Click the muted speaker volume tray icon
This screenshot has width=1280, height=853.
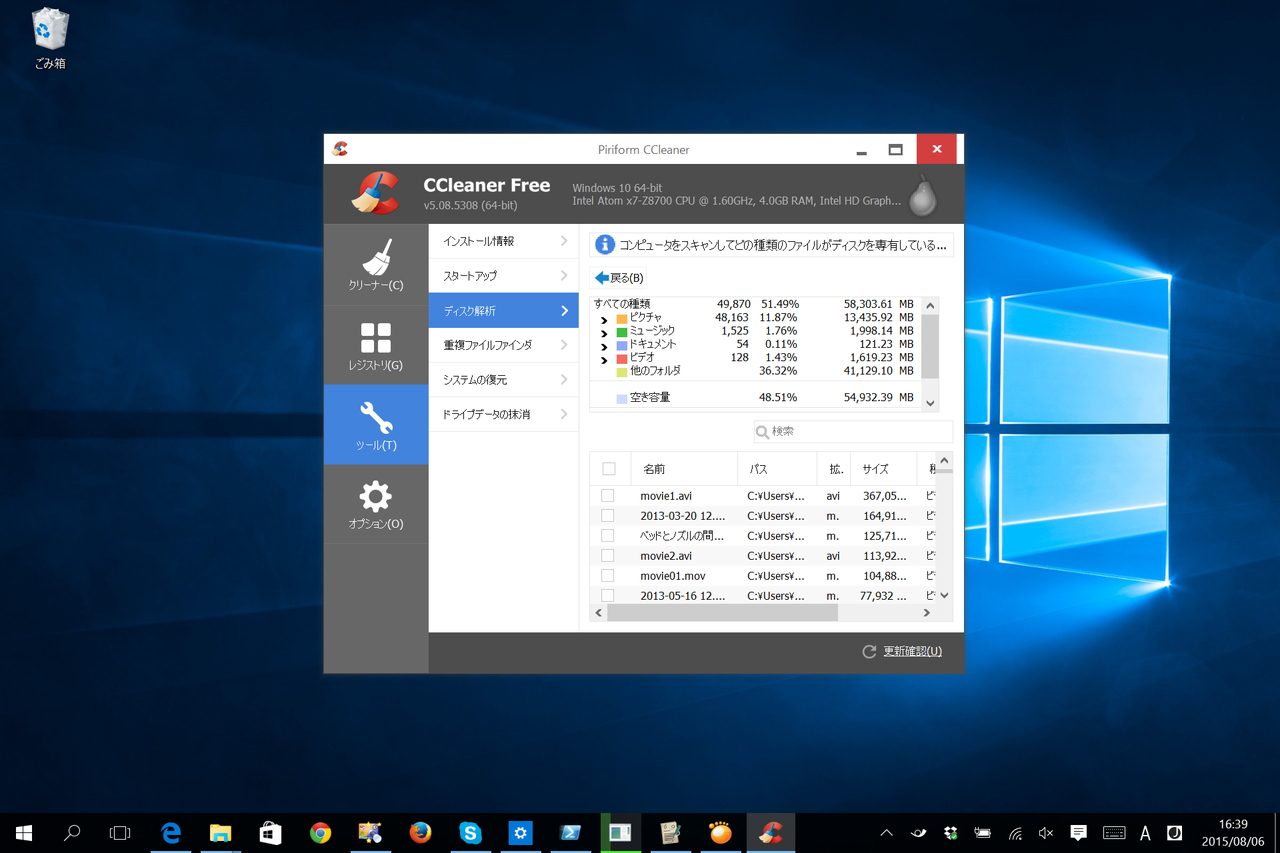[x=1046, y=832]
